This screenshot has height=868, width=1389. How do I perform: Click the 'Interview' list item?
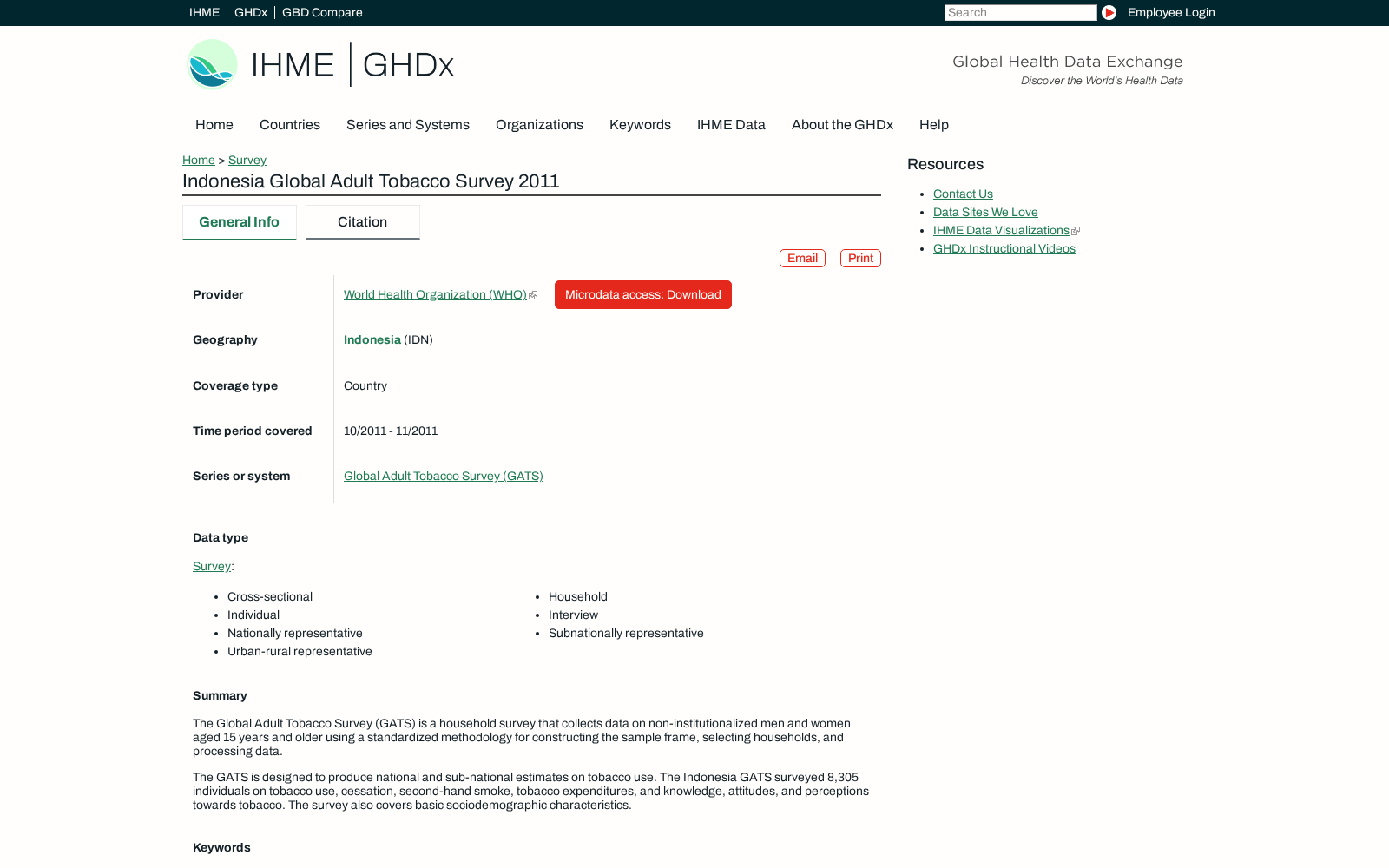[x=573, y=615]
